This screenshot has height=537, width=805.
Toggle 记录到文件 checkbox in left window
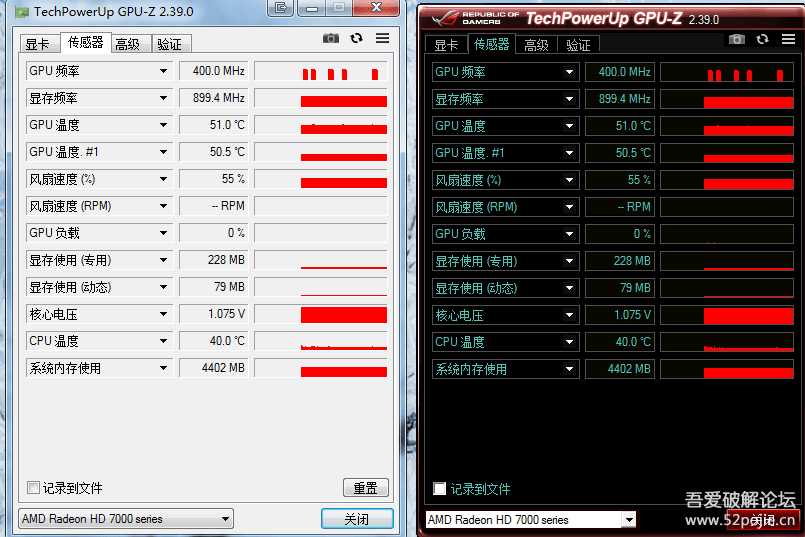(x=33, y=487)
